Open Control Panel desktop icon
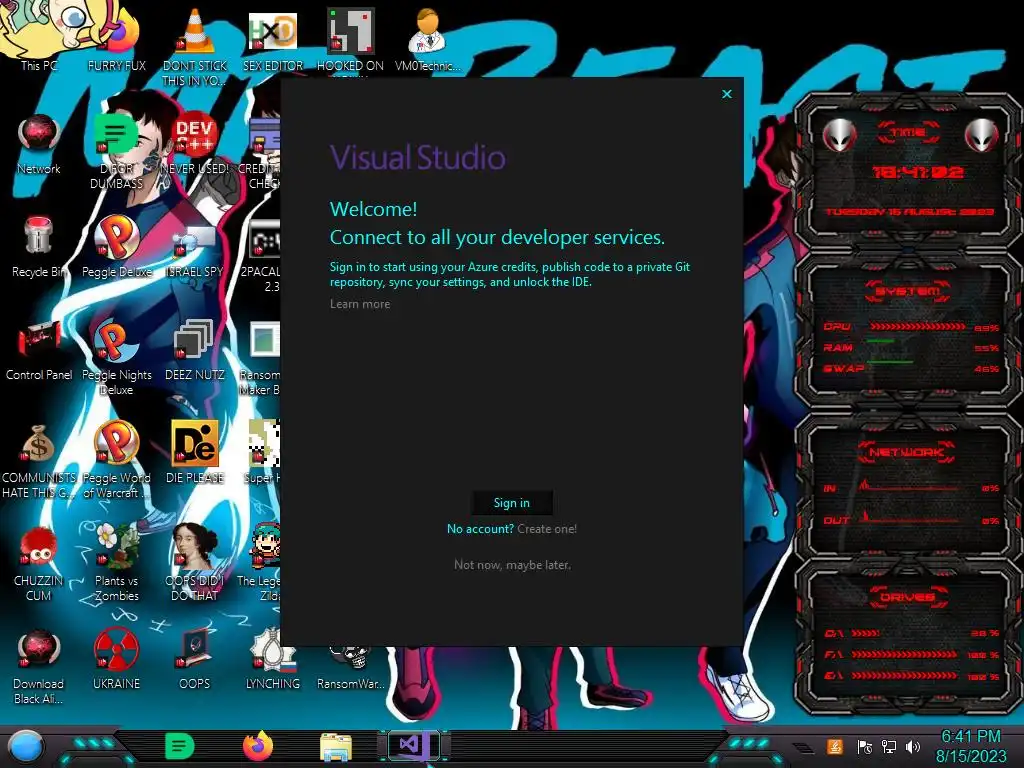Screen dimensions: 1024x768 pos(39,351)
